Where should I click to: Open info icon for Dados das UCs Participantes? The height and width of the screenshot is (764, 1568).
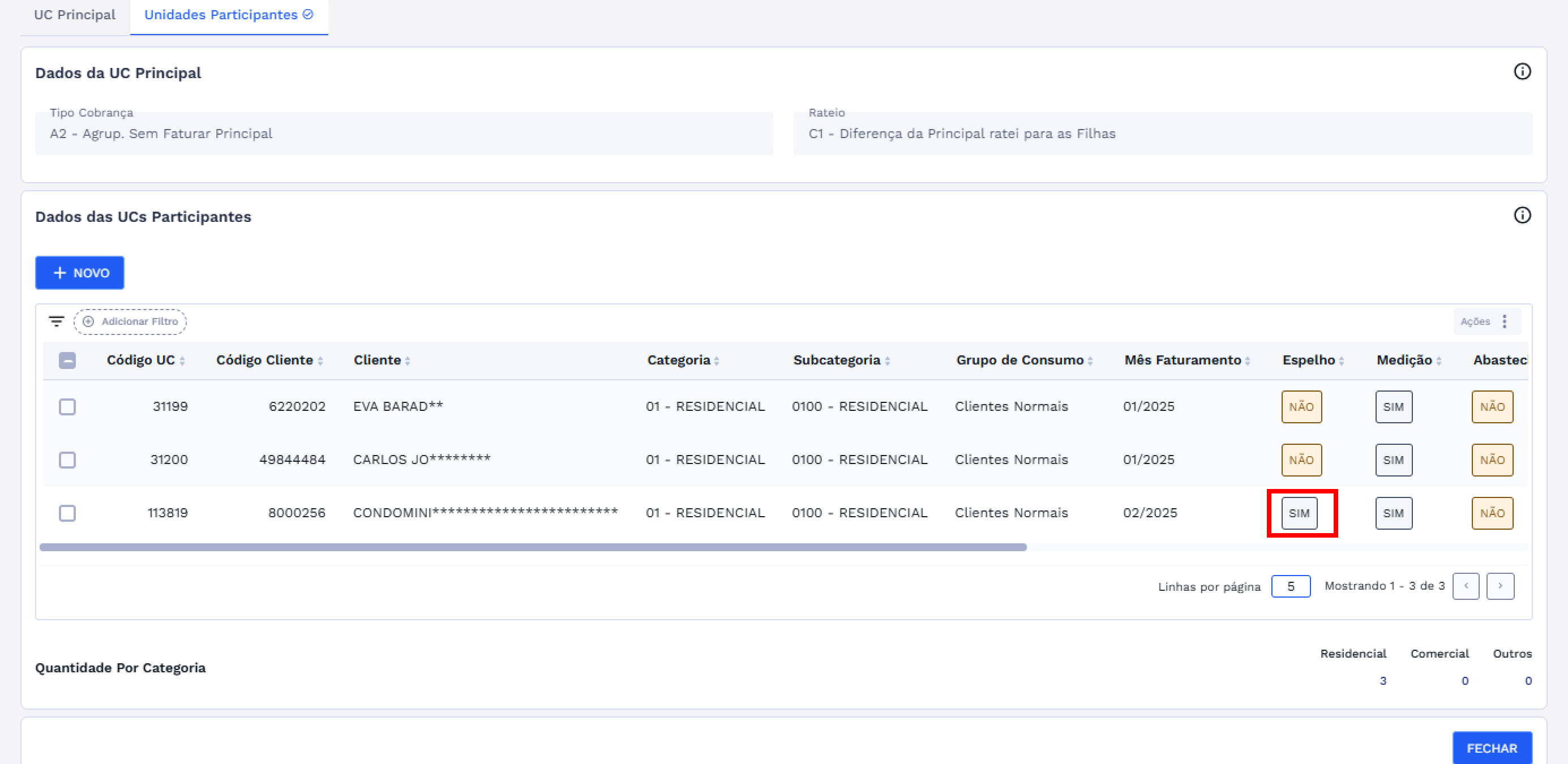point(1522,216)
